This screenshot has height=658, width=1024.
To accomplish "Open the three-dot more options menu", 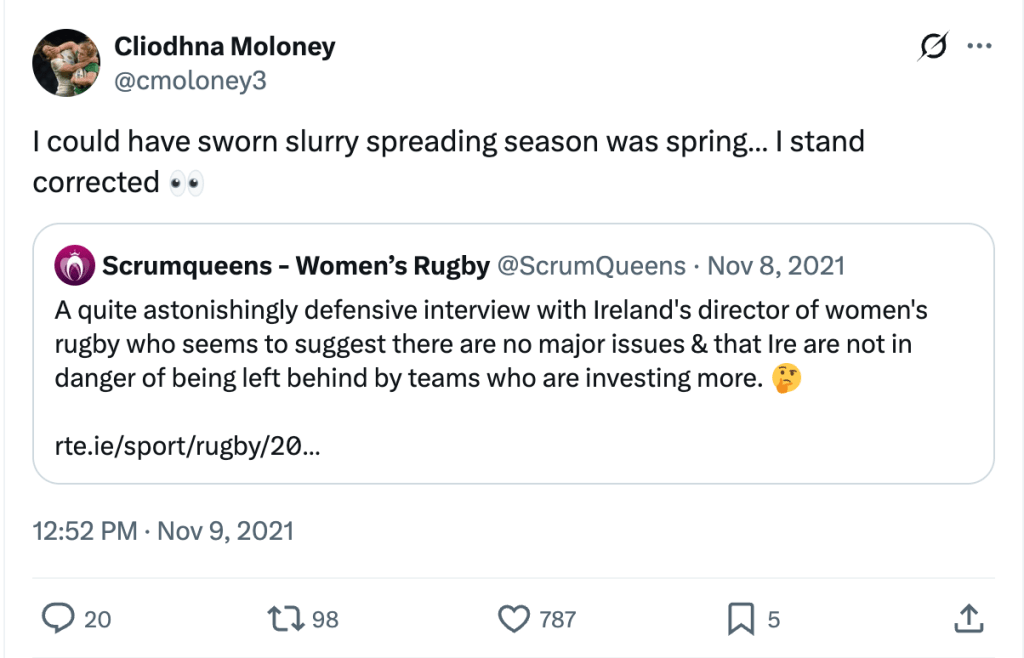I will 979,47.
